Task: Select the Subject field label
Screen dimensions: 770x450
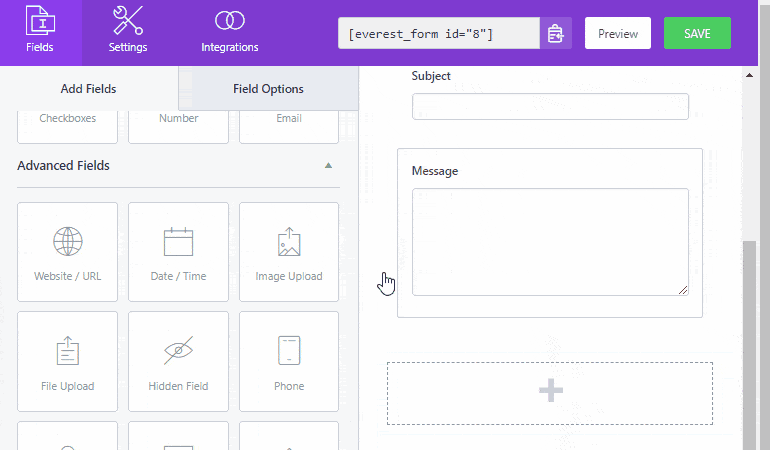Action: 431,76
